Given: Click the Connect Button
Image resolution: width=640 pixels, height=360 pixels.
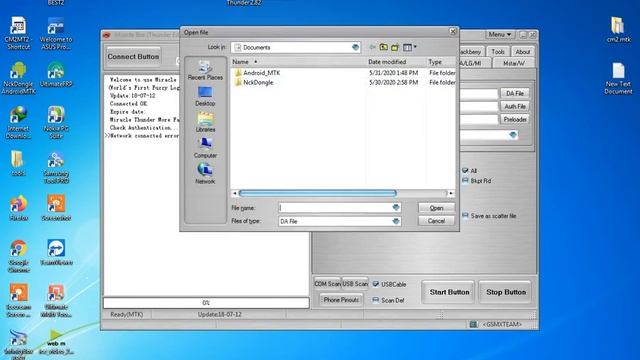Looking at the screenshot, I should (133, 57).
